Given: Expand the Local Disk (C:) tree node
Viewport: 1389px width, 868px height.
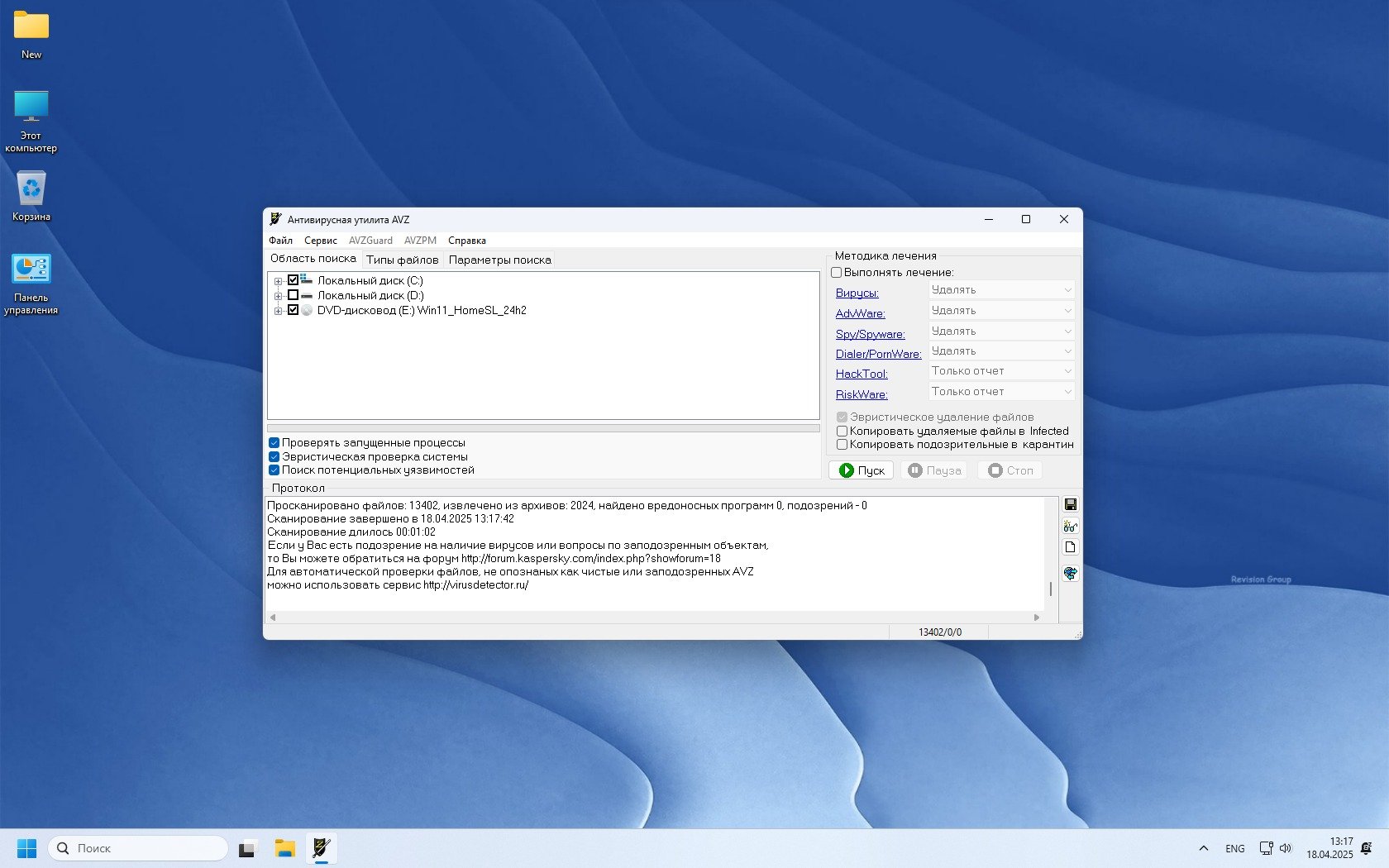Looking at the screenshot, I should click(x=279, y=281).
